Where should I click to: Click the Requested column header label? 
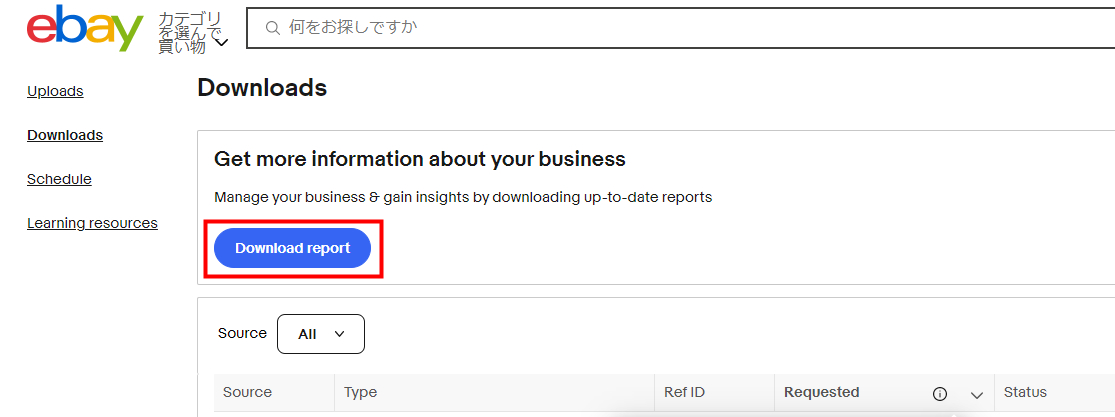[x=821, y=392]
